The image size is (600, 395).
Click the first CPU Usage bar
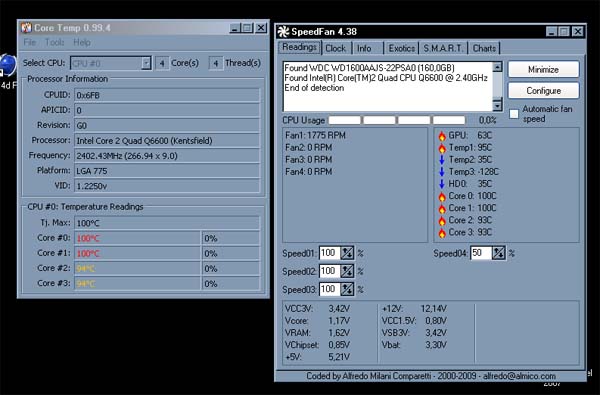(x=344, y=120)
